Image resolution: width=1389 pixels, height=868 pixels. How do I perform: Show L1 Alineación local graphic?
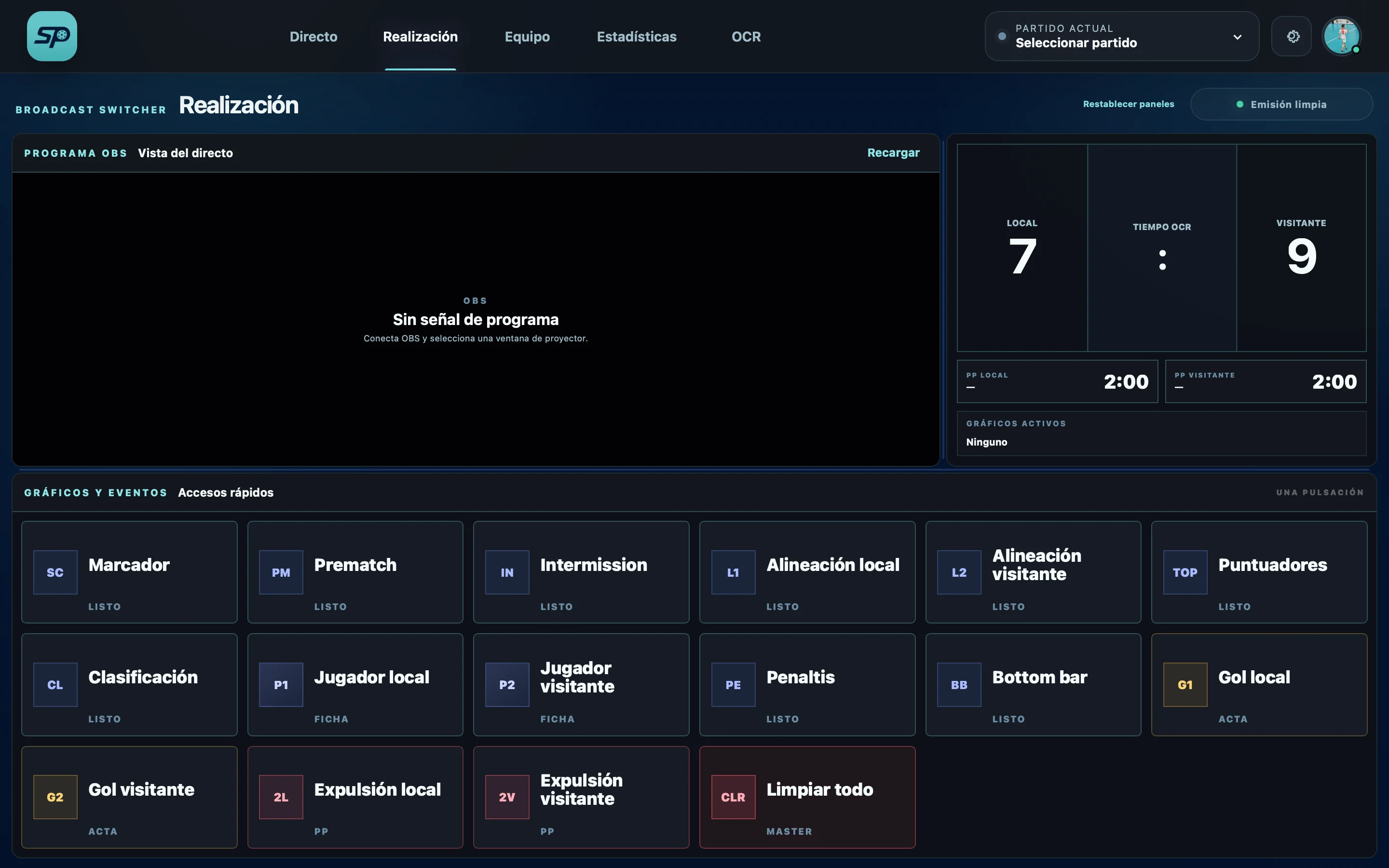(807, 572)
